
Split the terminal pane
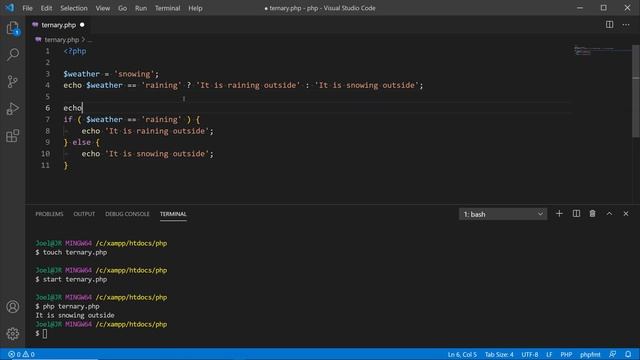(576, 213)
